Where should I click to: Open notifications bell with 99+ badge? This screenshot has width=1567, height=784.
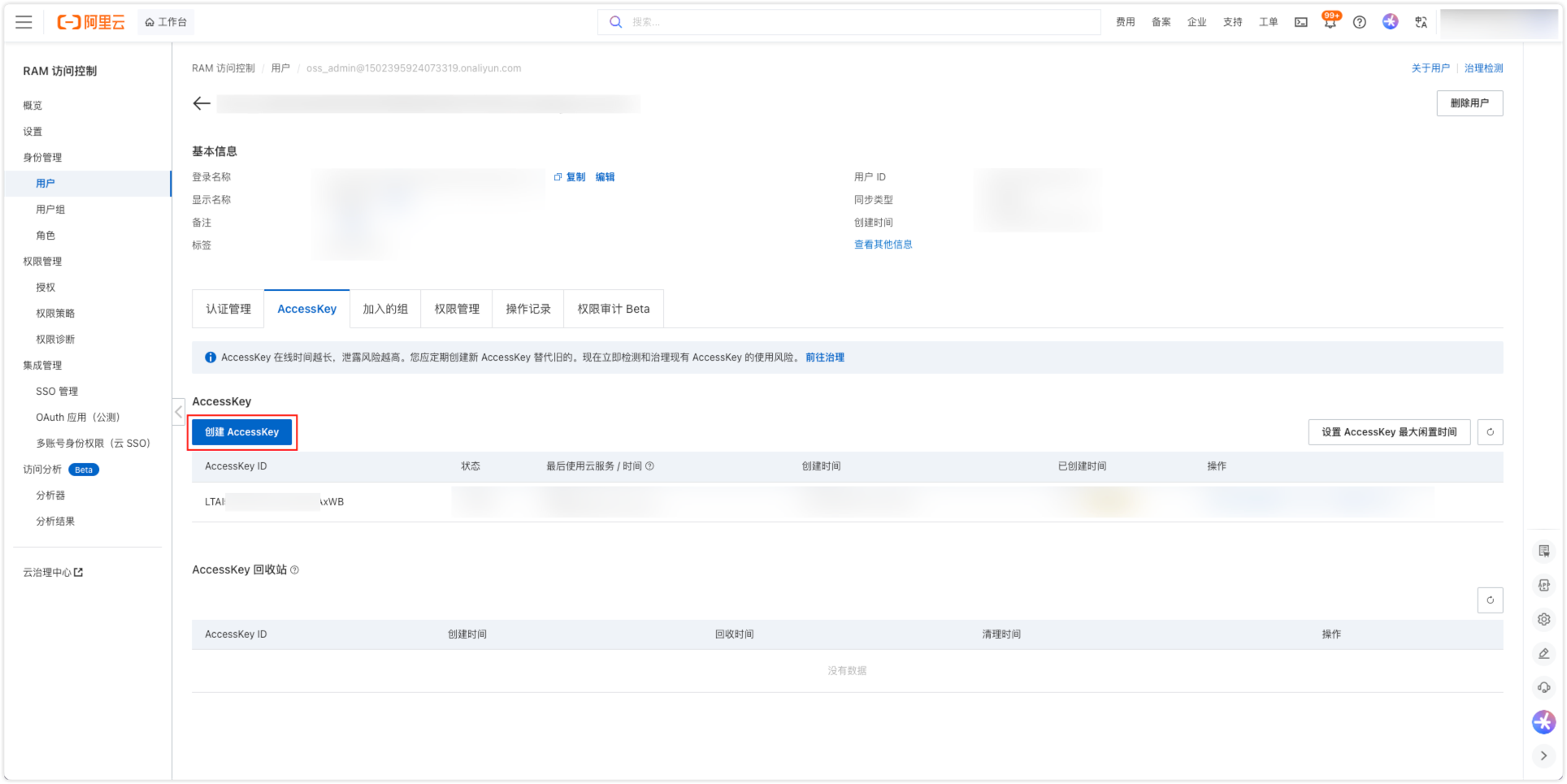[x=1330, y=22]
